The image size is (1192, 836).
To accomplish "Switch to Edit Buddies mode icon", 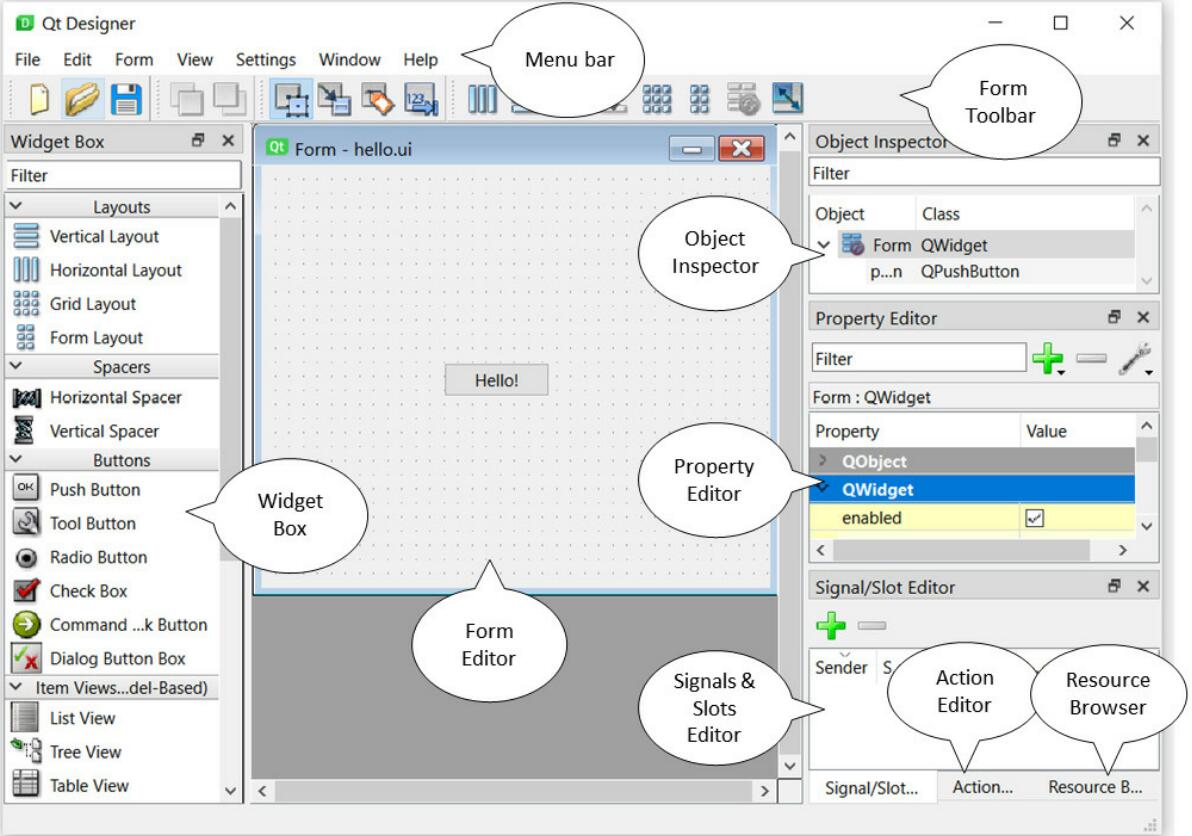I will pos(378,100).
